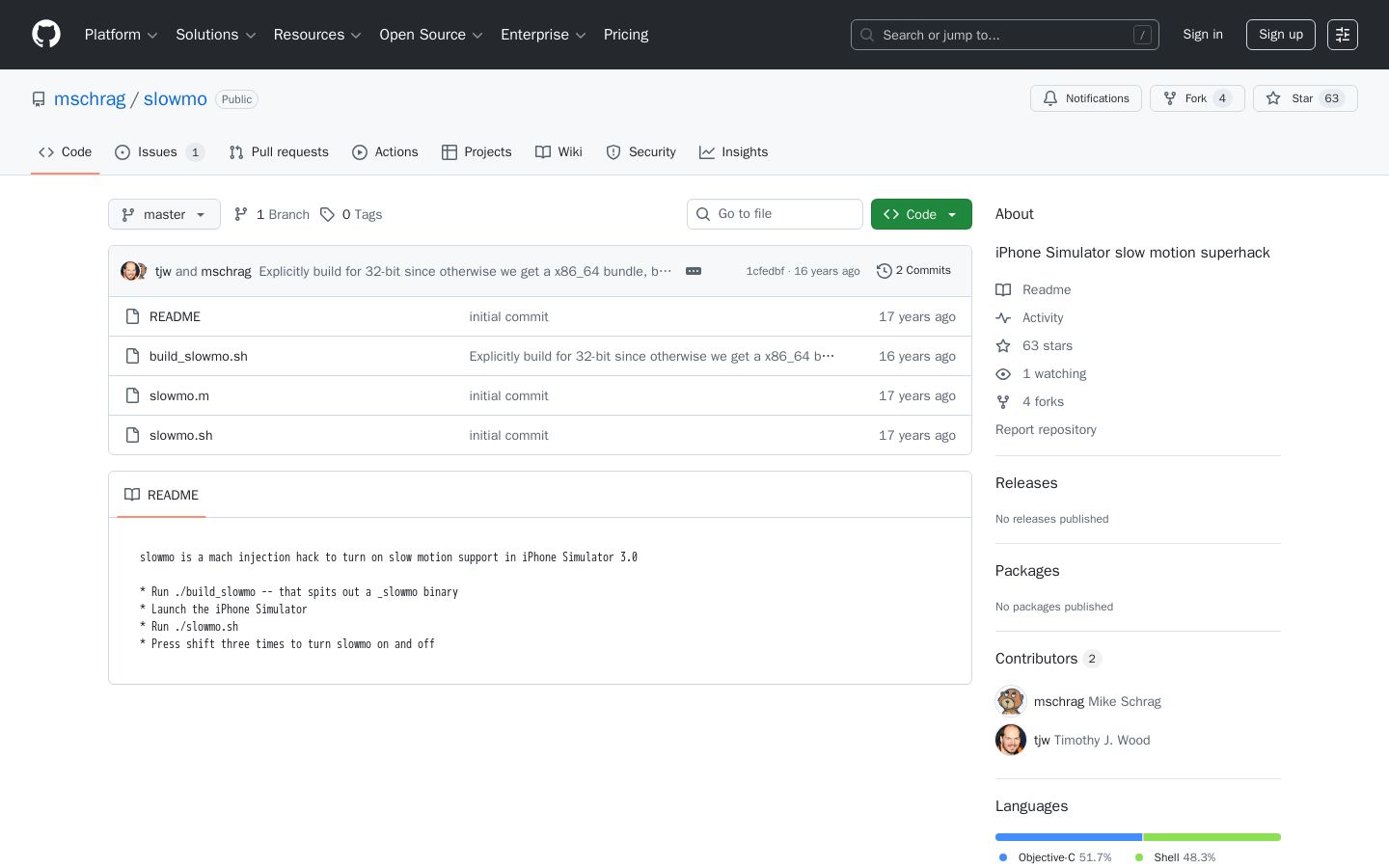Screen dimensions: 1389x868
Task: Switch to the Security tab
Action: pyautogui.click(x=640, y=152)
